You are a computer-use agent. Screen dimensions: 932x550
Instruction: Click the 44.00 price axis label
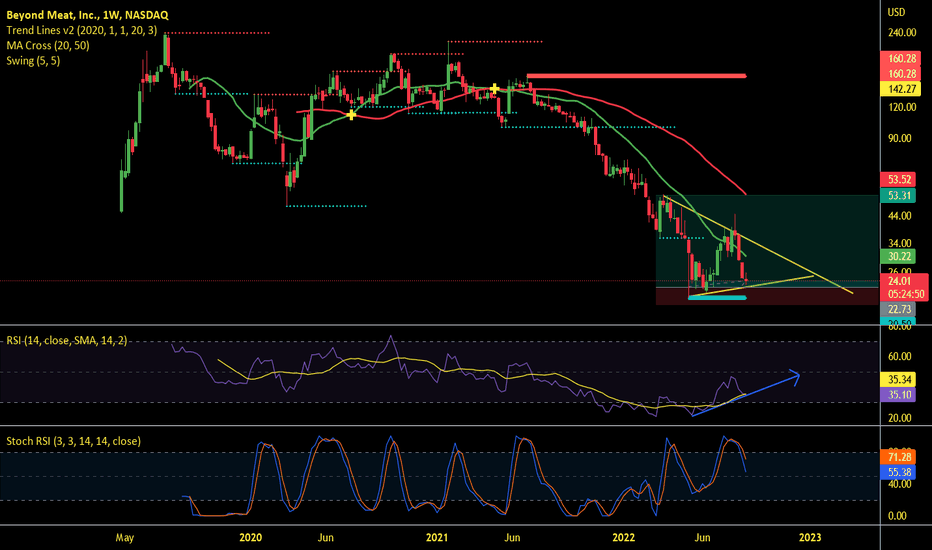(x=899, y=216)
